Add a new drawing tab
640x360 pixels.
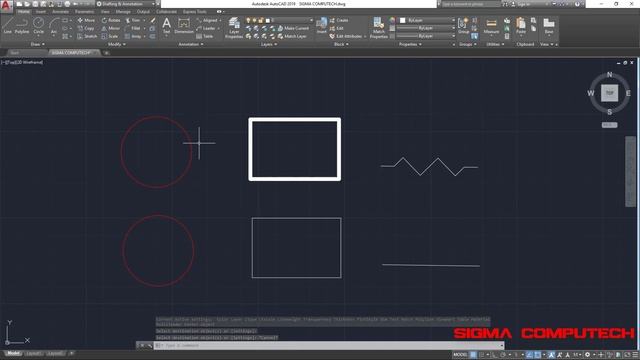coord(106,53)
